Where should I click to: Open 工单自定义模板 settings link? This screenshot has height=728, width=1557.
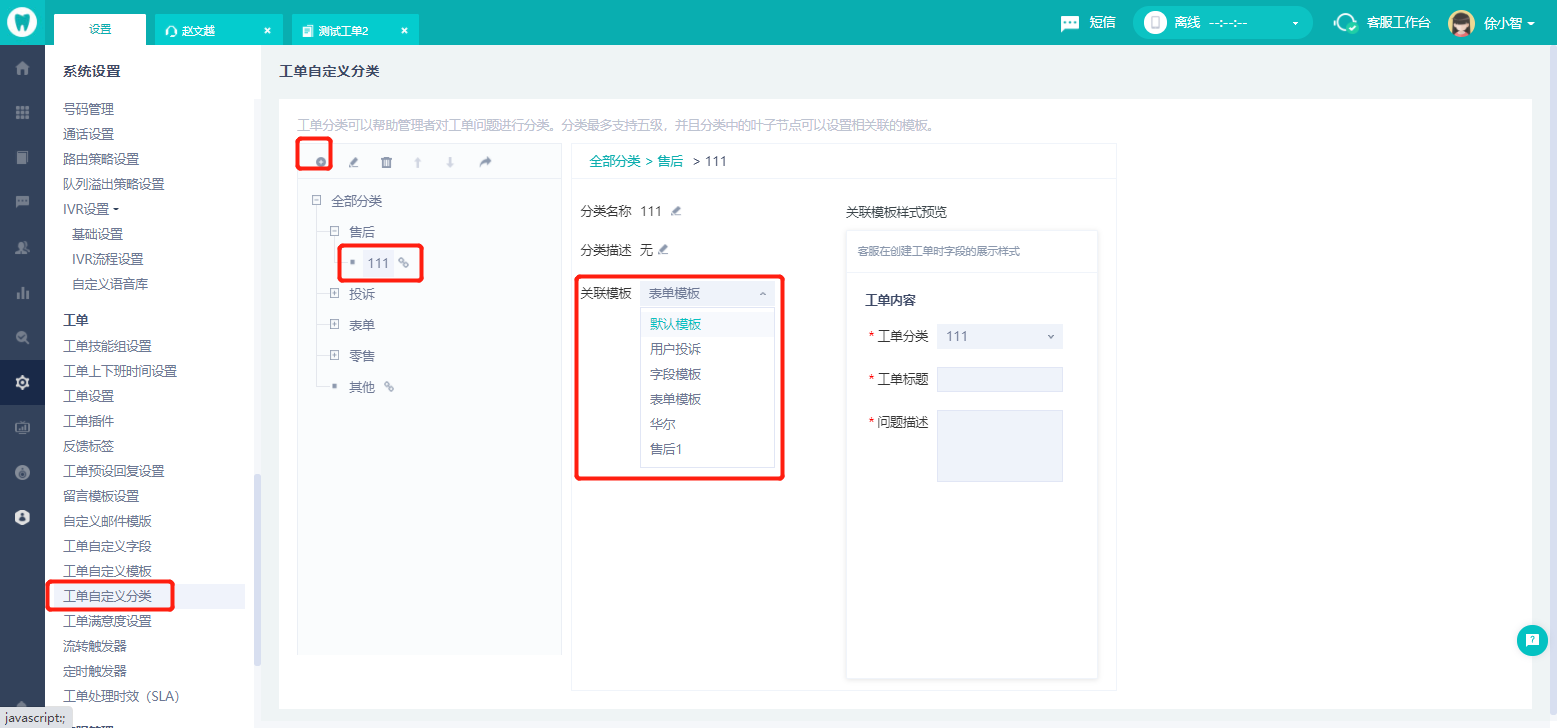point(107,571)
